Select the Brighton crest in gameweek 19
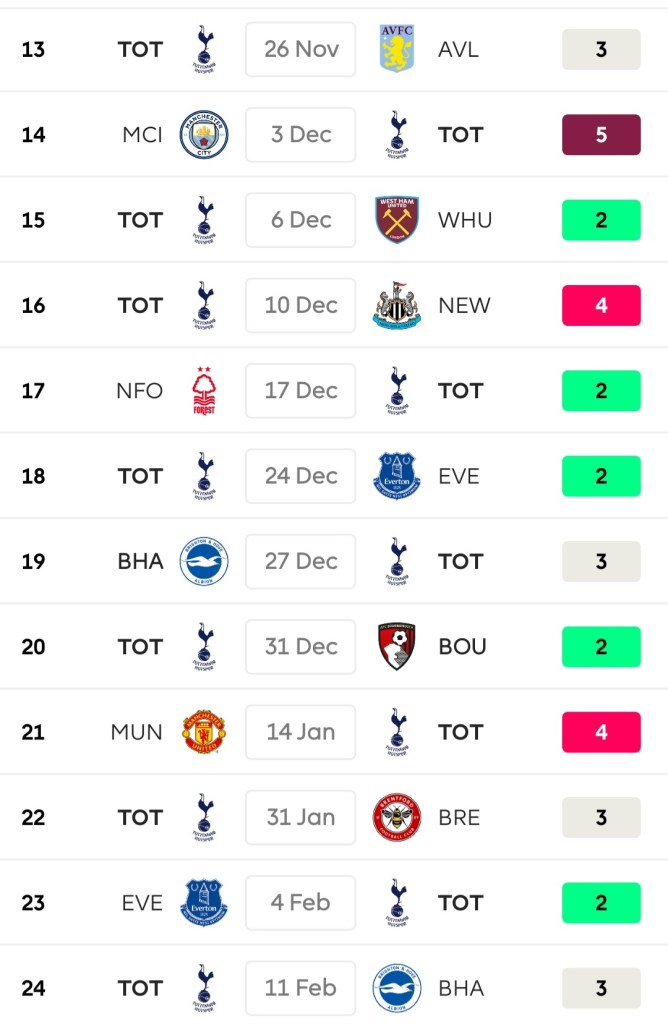The height and width of the screenshot is (1024, 668). pos(204,562)
